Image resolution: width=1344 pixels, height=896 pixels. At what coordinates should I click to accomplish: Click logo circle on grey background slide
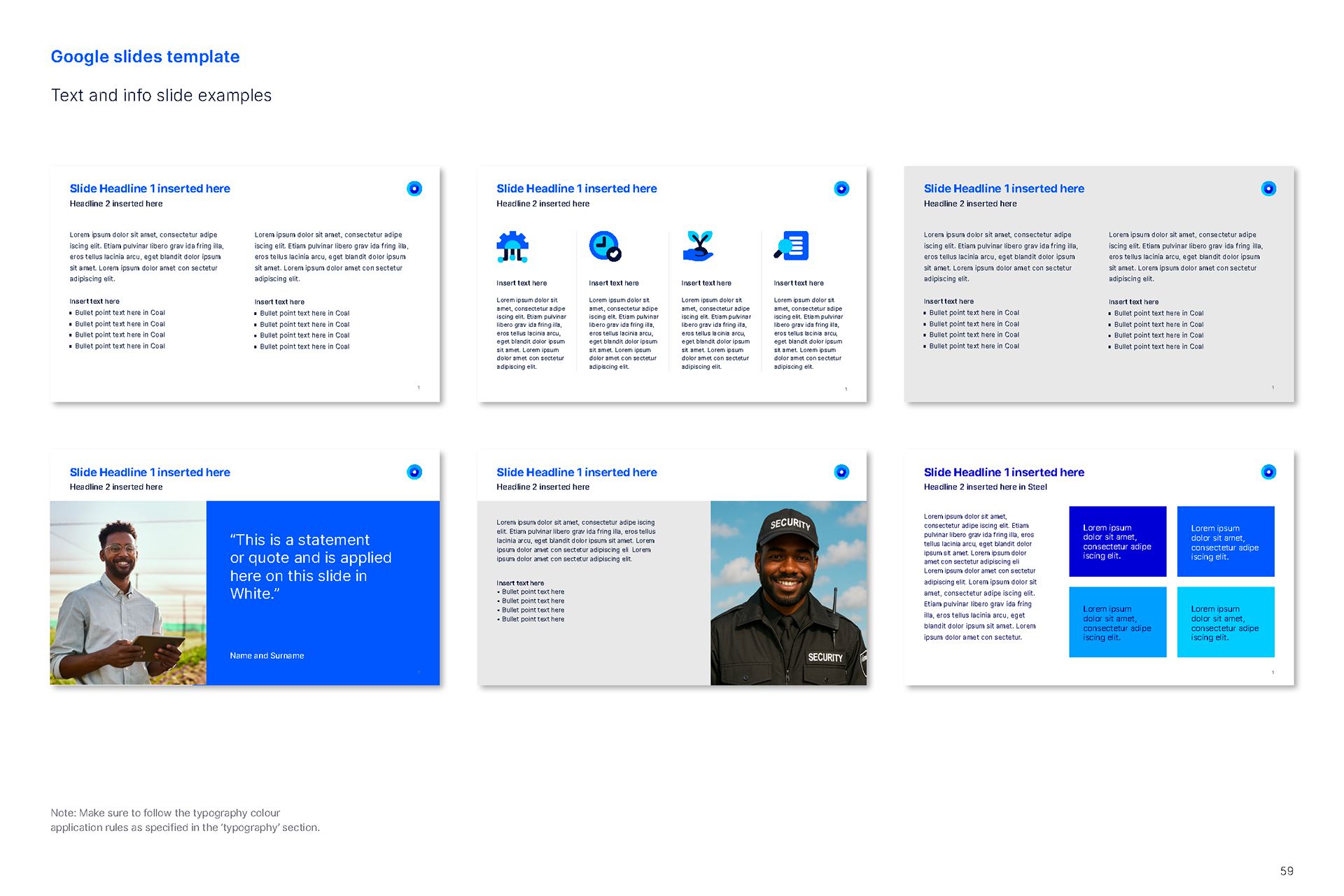1268,188
